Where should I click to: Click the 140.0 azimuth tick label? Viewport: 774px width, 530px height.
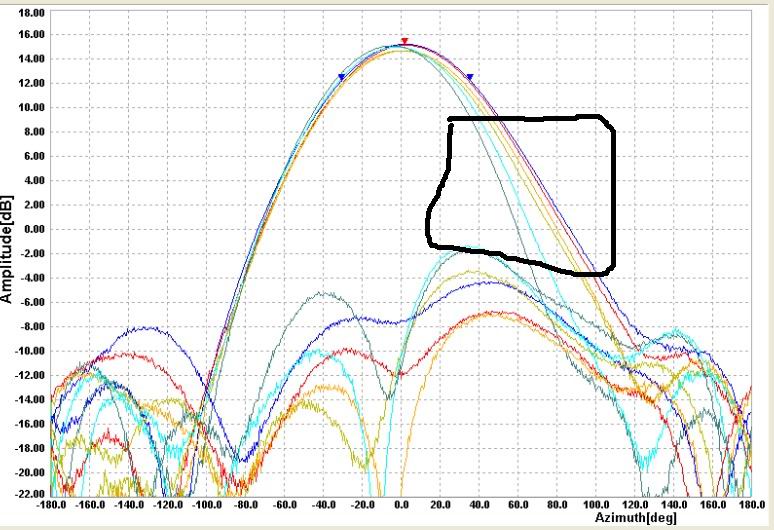pos(674,505)
